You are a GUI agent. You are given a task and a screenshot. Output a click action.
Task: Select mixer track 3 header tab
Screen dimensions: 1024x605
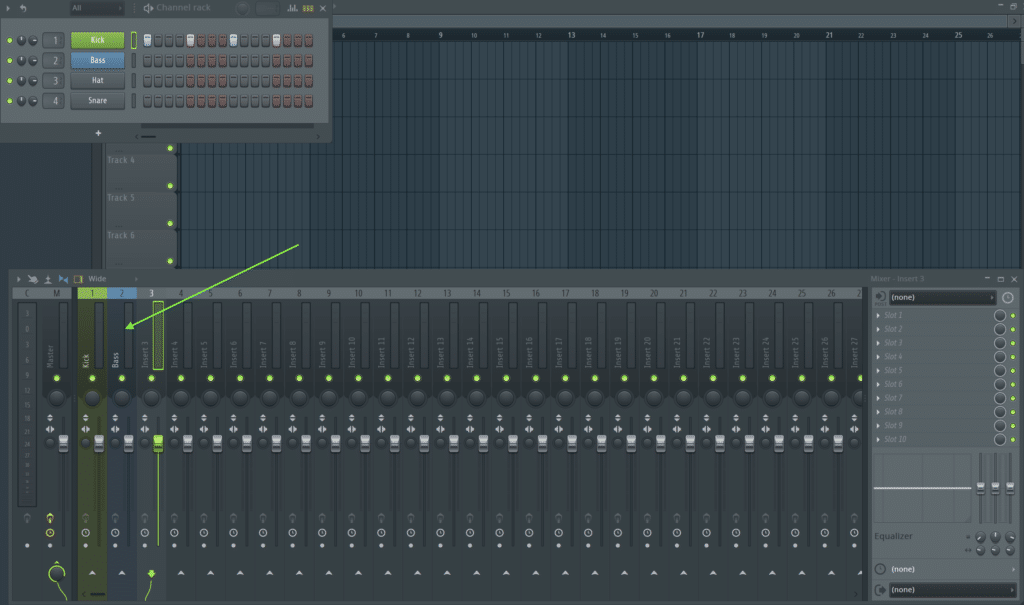coord(152,293)
